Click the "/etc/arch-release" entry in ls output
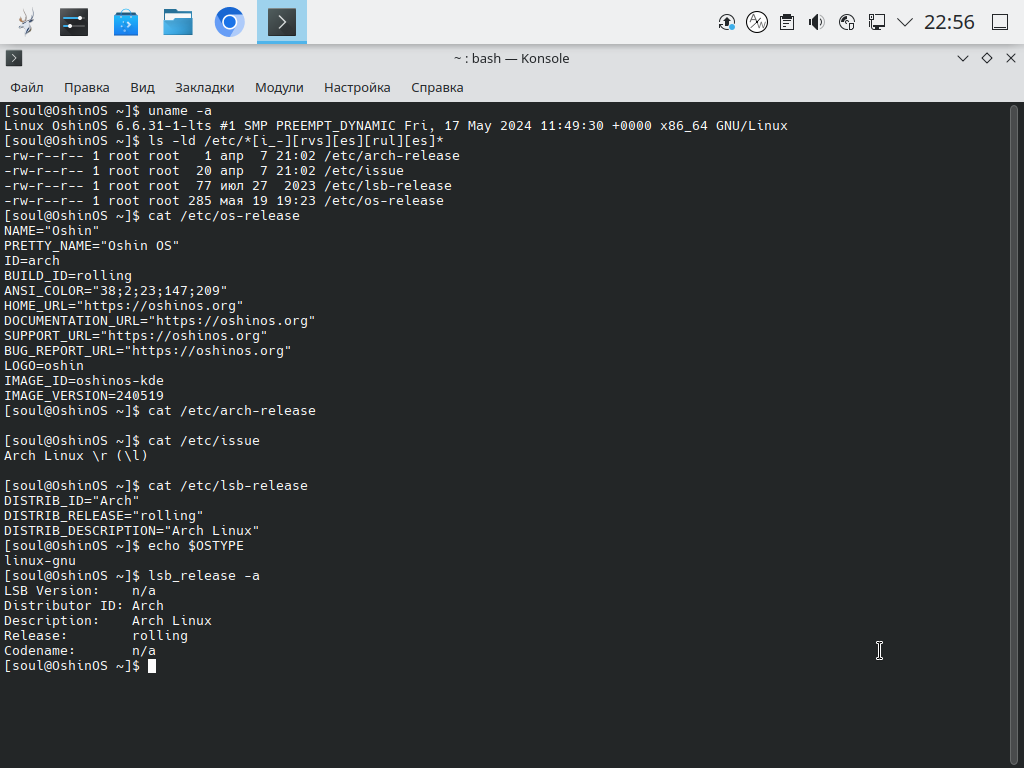 pos(392,156)
